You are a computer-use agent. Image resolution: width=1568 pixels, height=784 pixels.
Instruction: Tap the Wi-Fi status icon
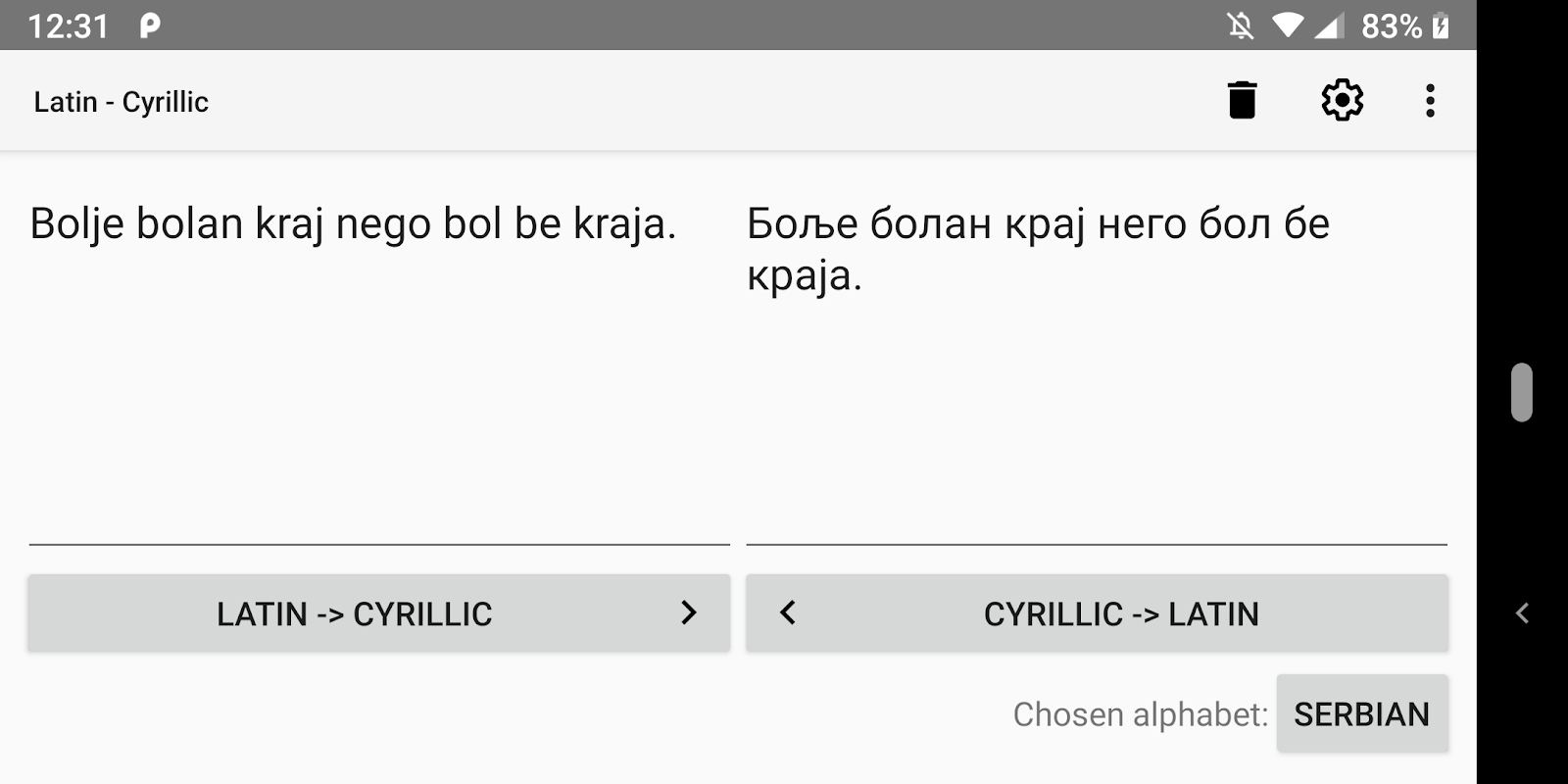(x=1287, y=25)
